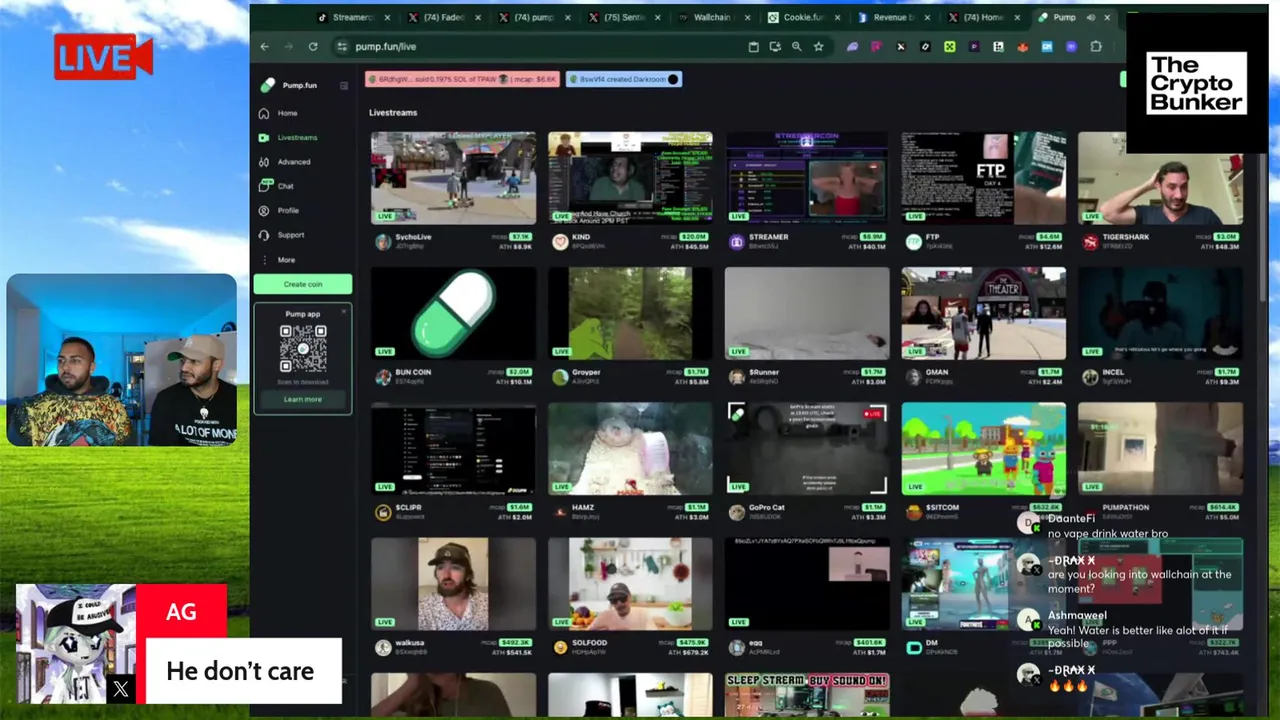Open the BUN COIN avatar icon
This screenshot has height=720, width=1280.
point(383,377)
